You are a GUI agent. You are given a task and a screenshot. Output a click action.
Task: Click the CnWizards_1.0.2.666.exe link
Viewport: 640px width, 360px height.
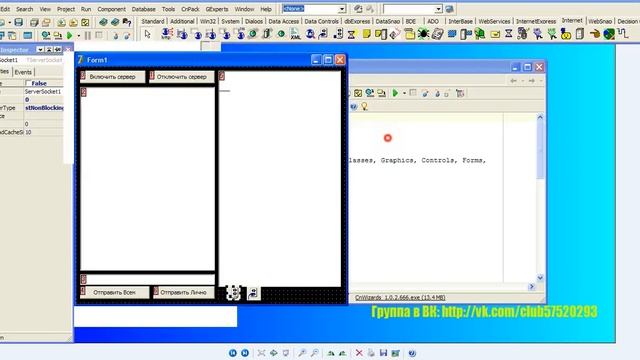(x=400, y=298)
